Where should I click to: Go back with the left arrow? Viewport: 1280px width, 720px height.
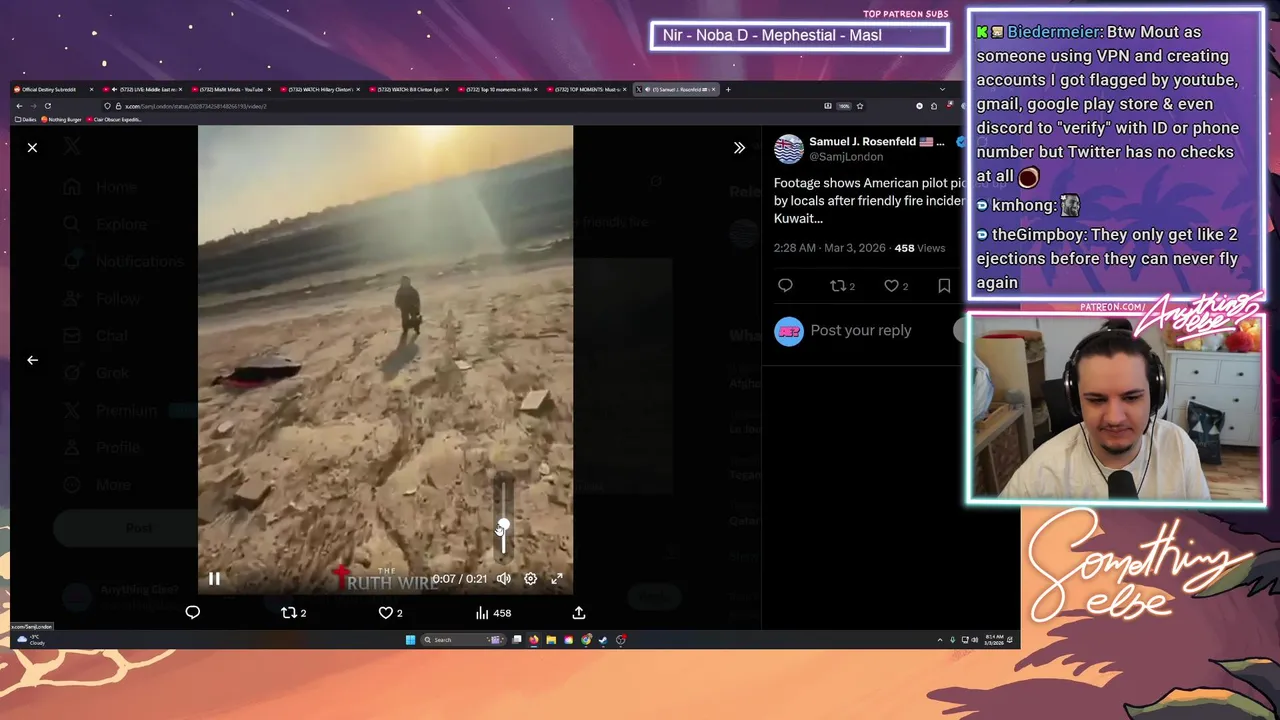click(x=32, y=360)
